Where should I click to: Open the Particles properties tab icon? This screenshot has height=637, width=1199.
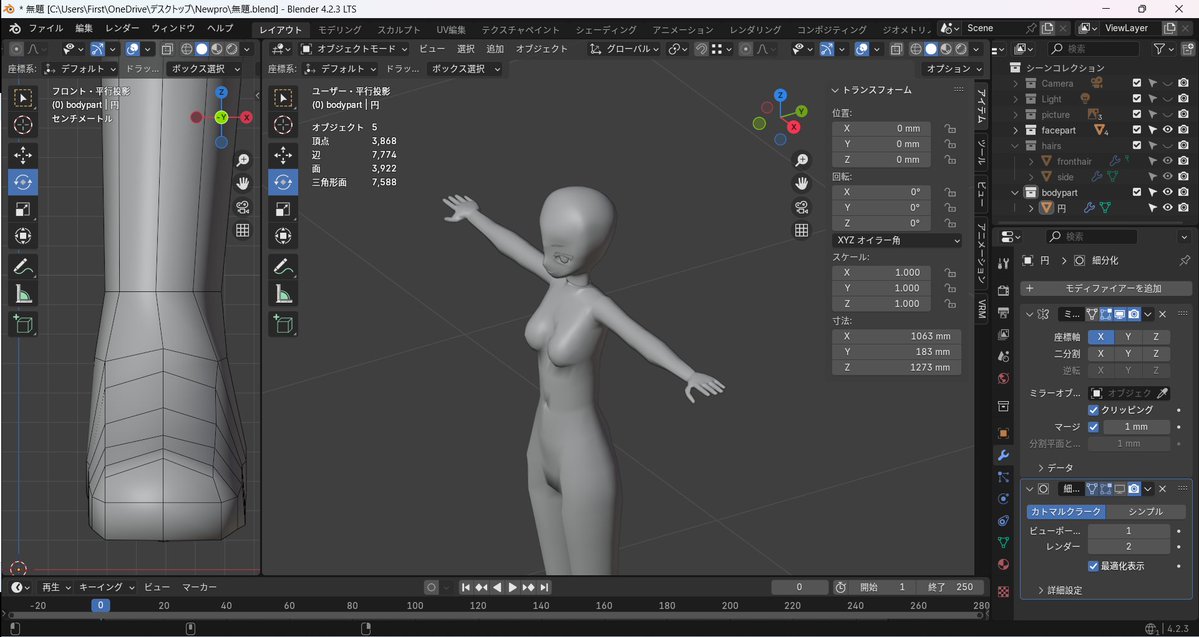click(1004, 477)
